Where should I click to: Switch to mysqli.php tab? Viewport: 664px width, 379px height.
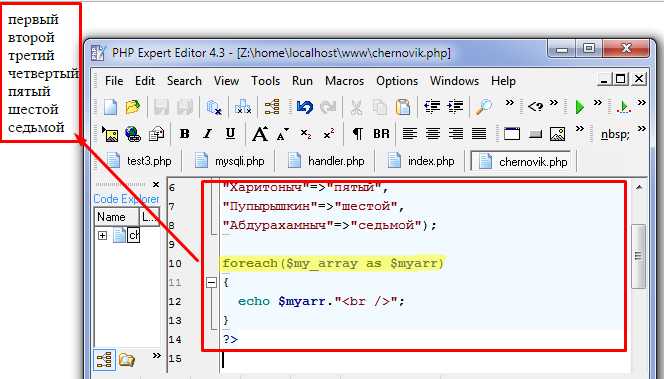point(229,161)
